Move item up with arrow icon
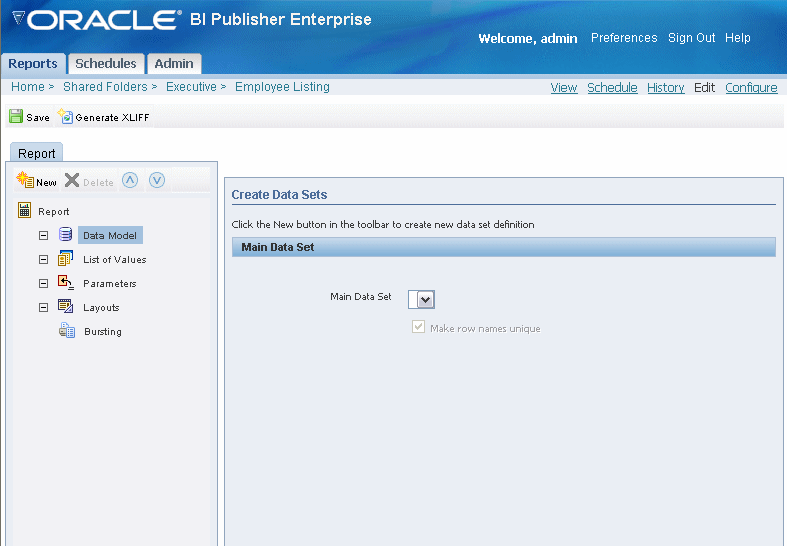787x546 pixels. [x=130, y=180]
